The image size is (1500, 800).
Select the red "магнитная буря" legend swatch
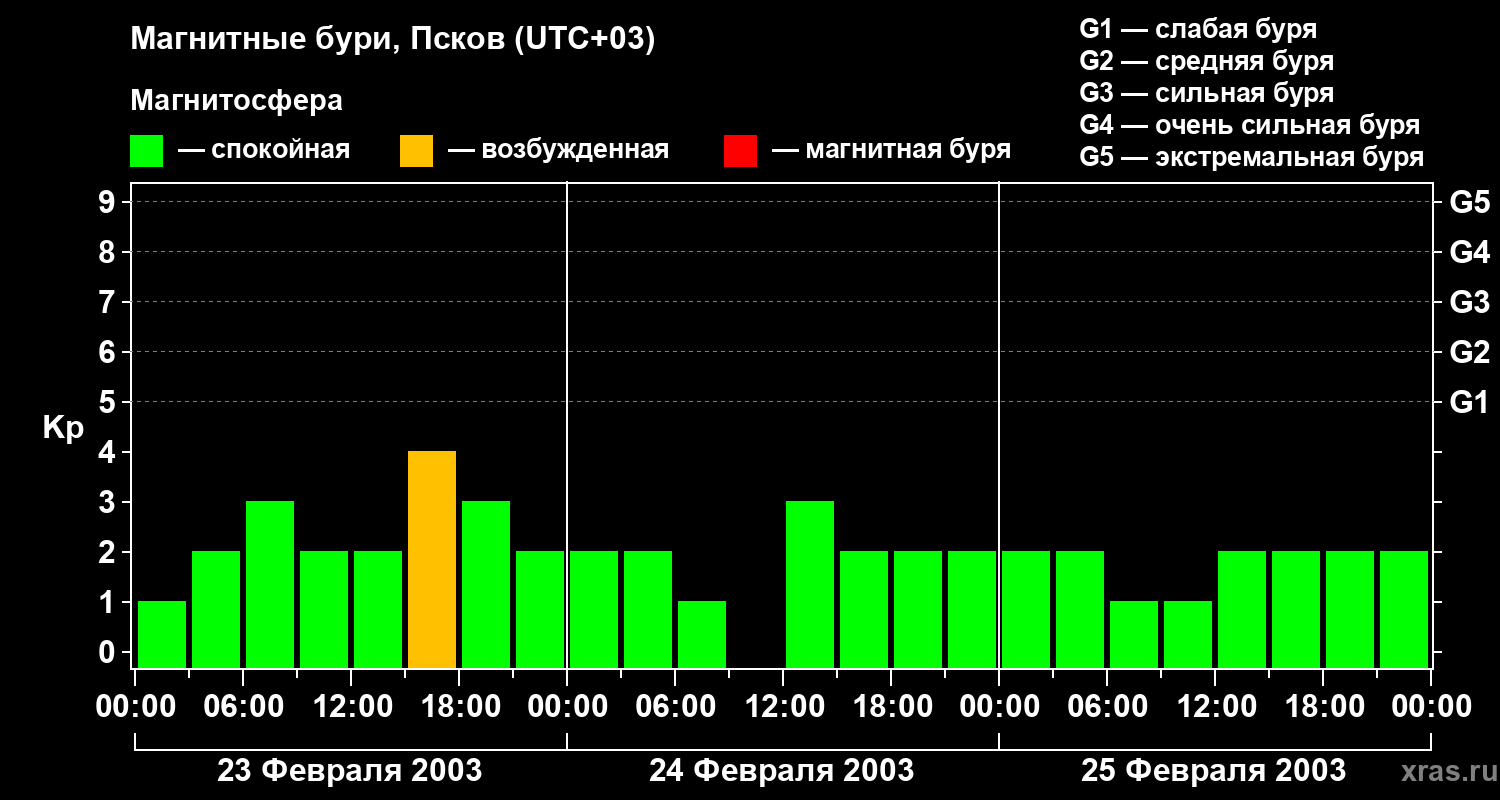point(740,150)
